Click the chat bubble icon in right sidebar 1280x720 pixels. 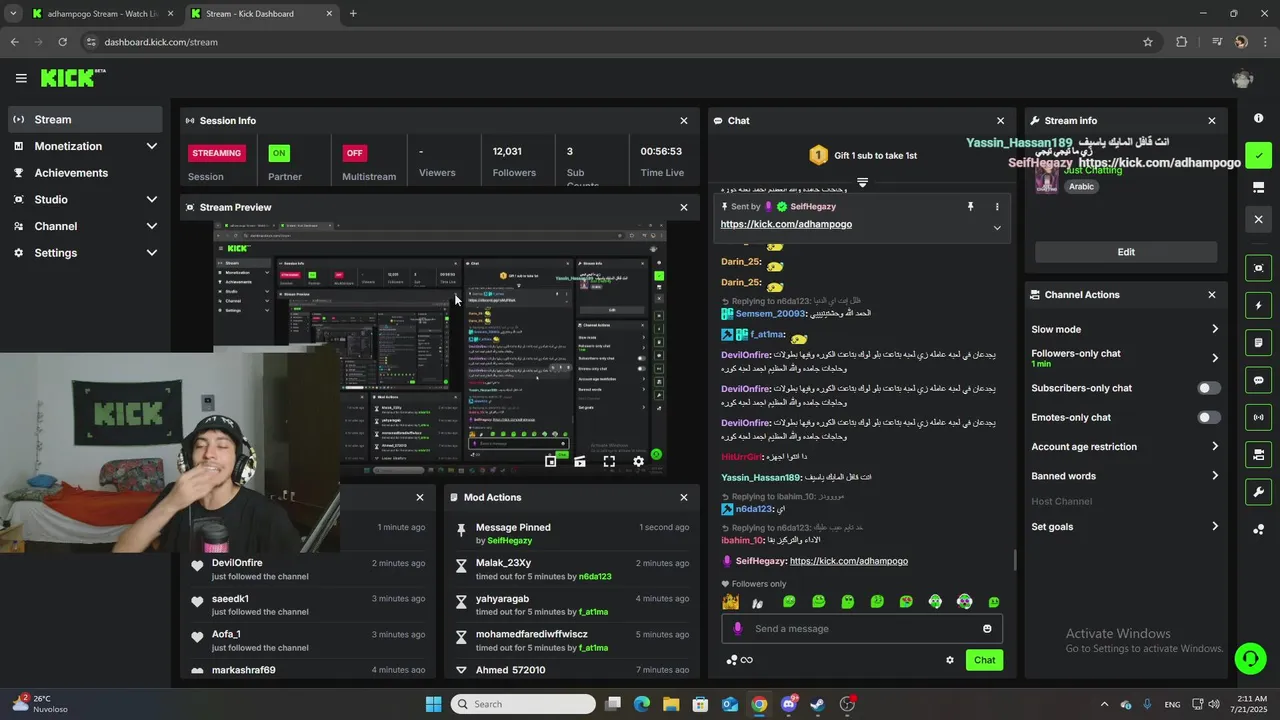1259,380
